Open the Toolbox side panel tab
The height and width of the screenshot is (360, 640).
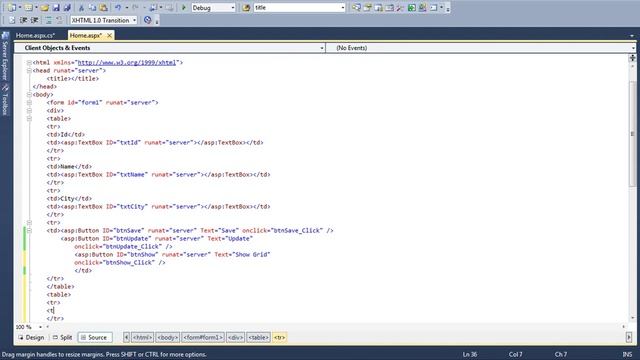point(5,100)
